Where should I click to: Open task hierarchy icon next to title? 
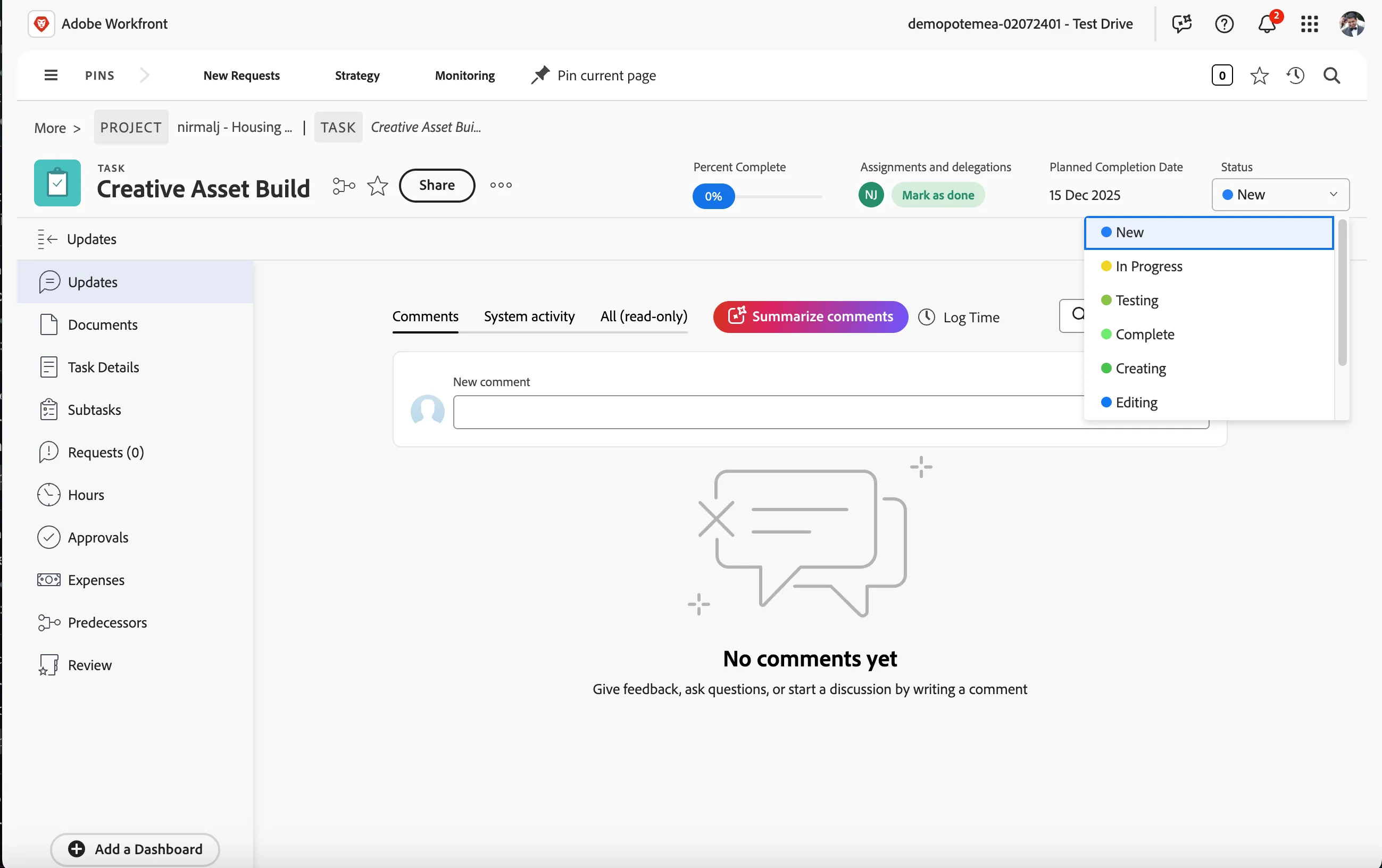pos(344,185)
